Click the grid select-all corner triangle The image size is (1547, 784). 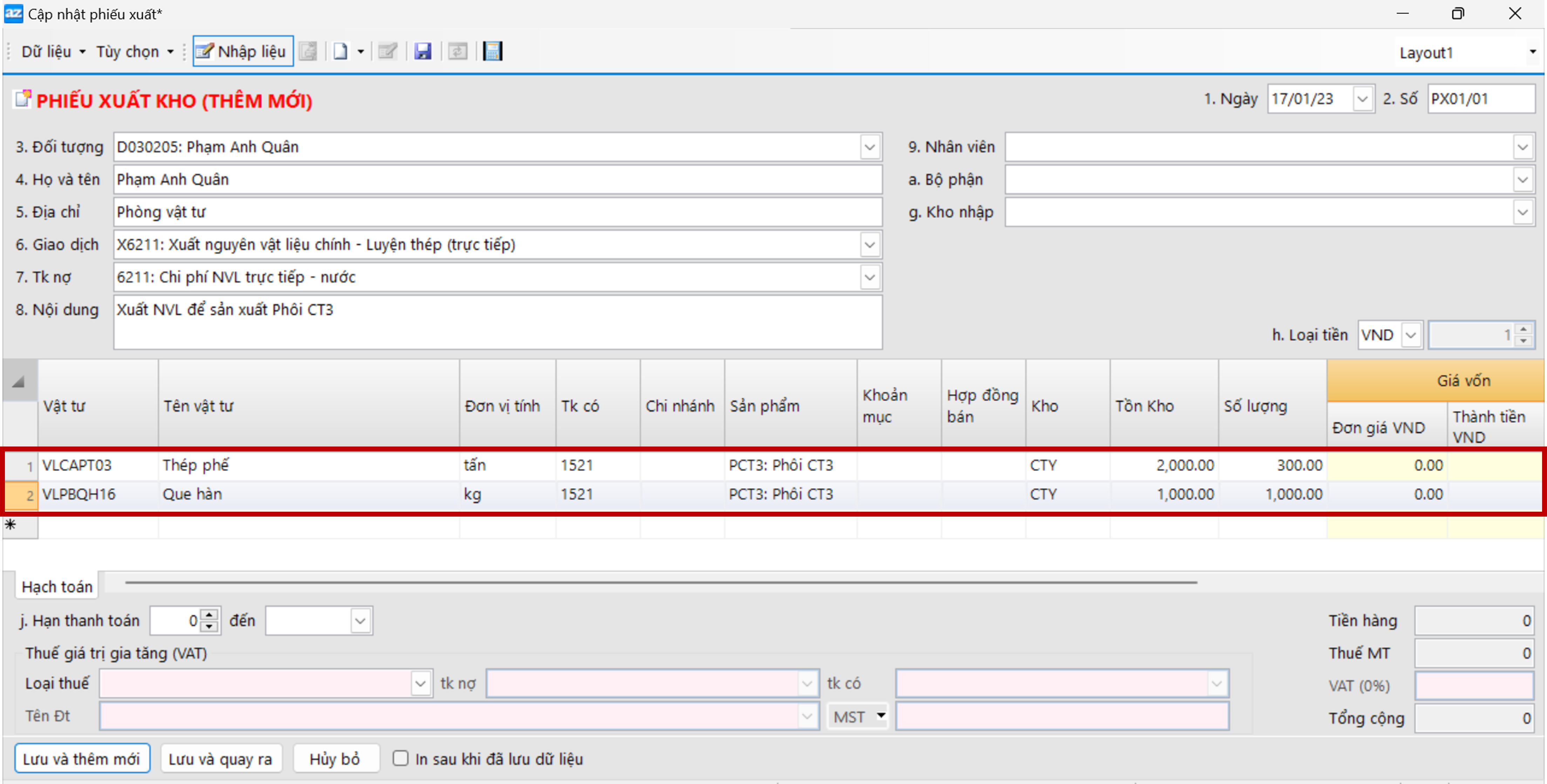[x=19, y=381]
